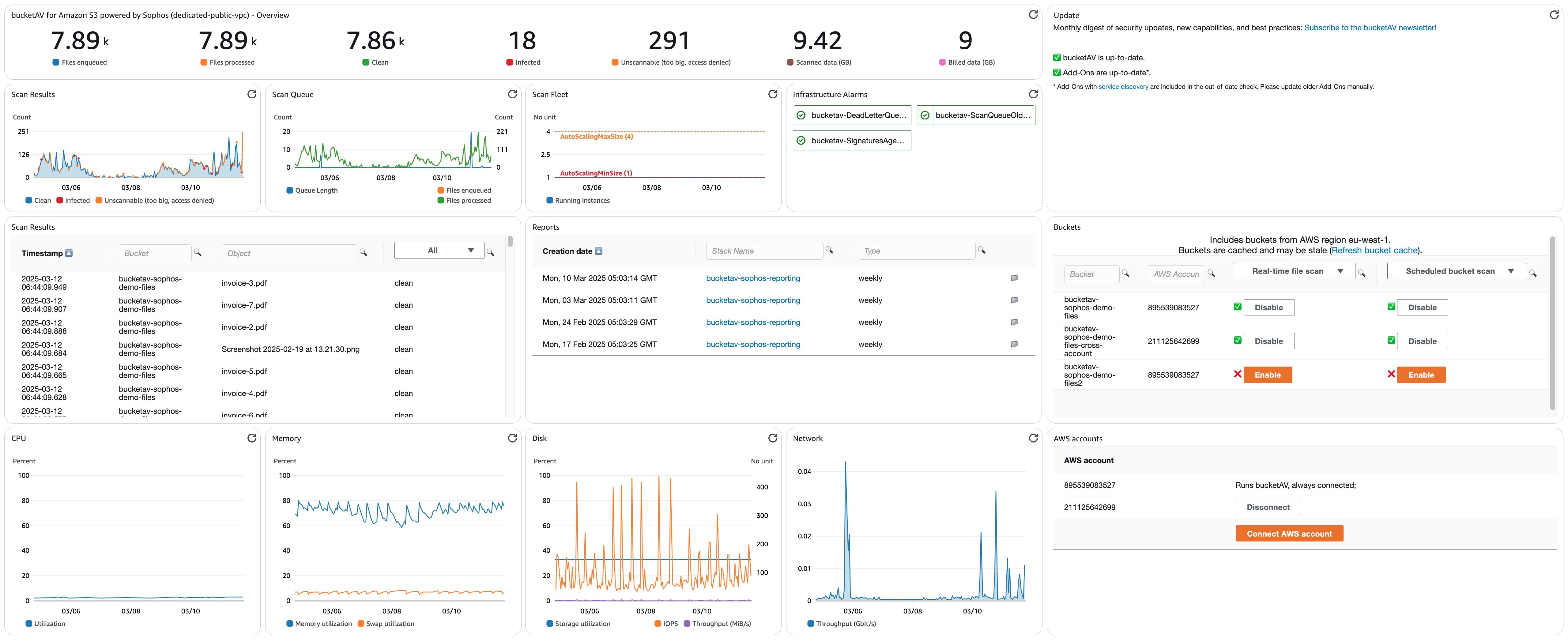
Task: Open the service discovery link
Action: pyautogui.click(x=1123, y=86)
